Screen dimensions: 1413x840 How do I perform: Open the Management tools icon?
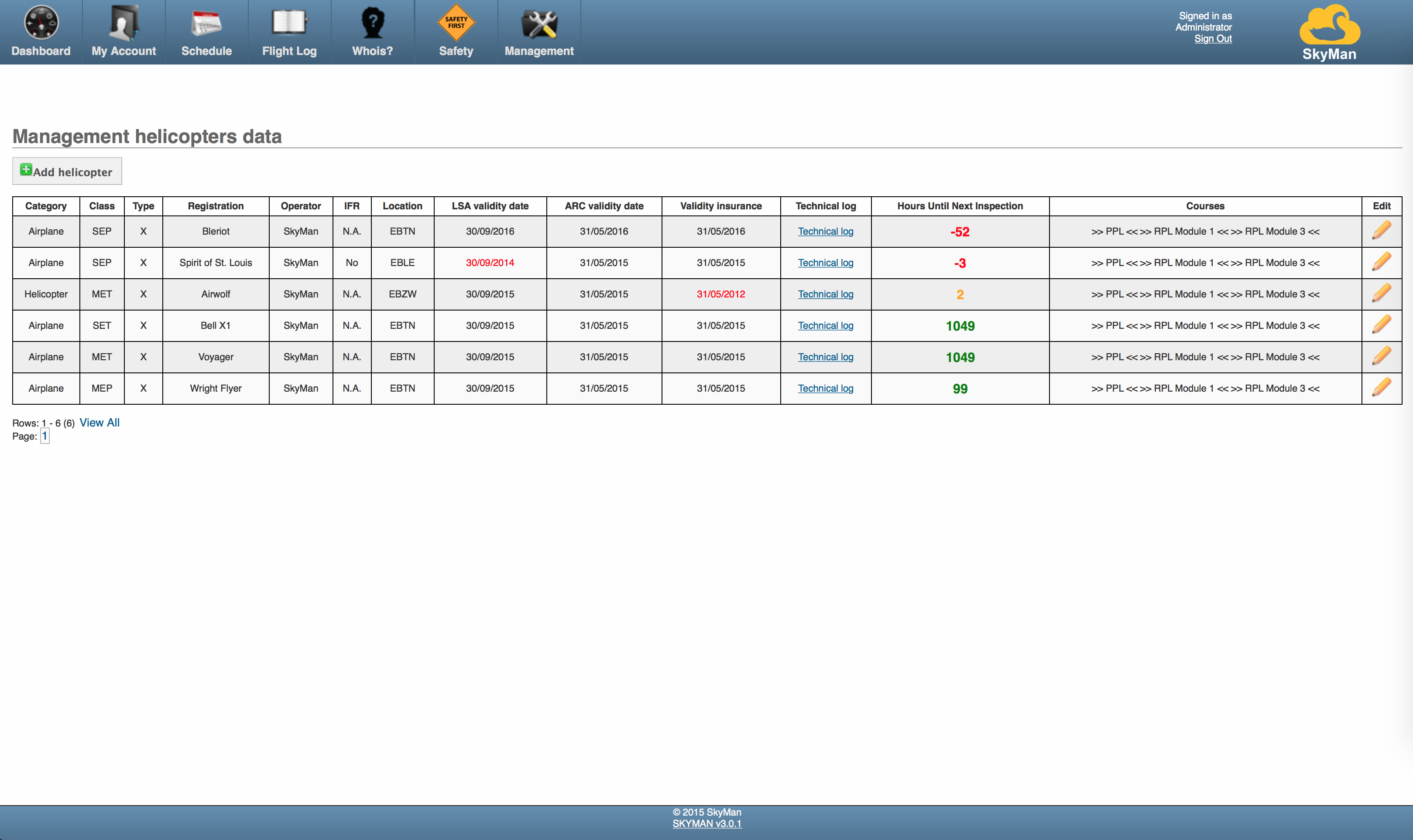pos(539,24)
